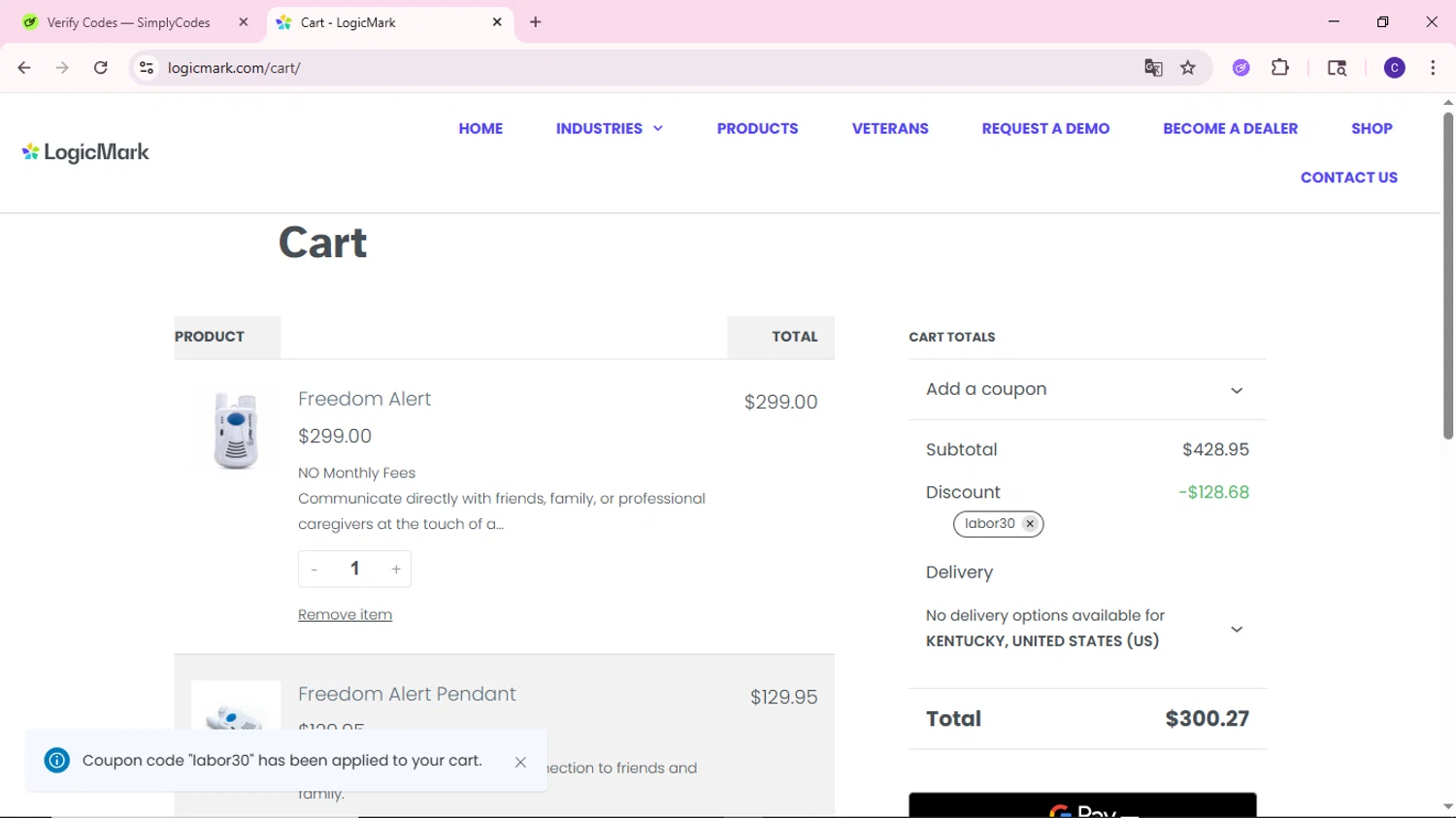Open the Extensions puzzle icon

tap(1280, 68)
